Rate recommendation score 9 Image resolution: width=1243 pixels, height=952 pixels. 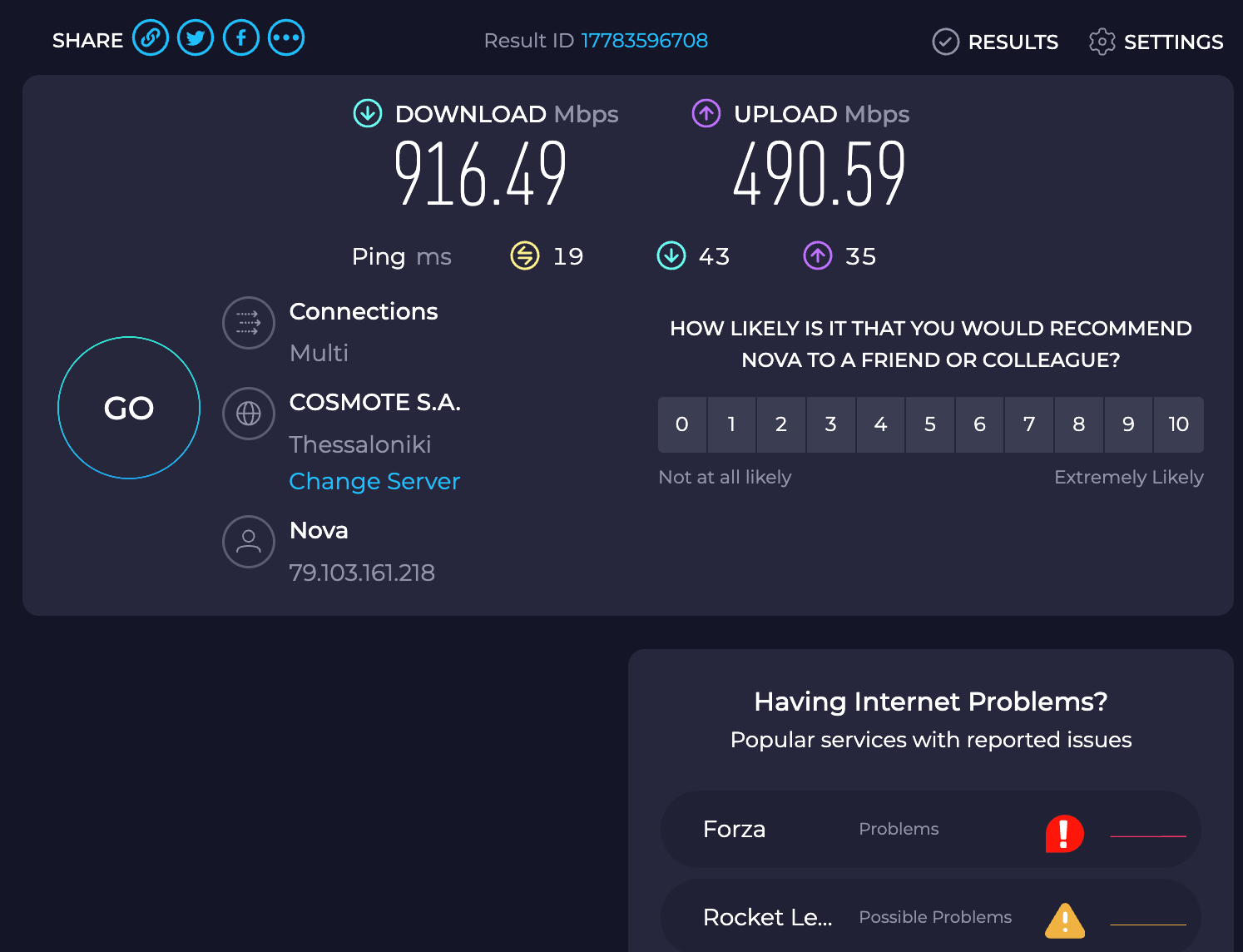point(1128,424)
